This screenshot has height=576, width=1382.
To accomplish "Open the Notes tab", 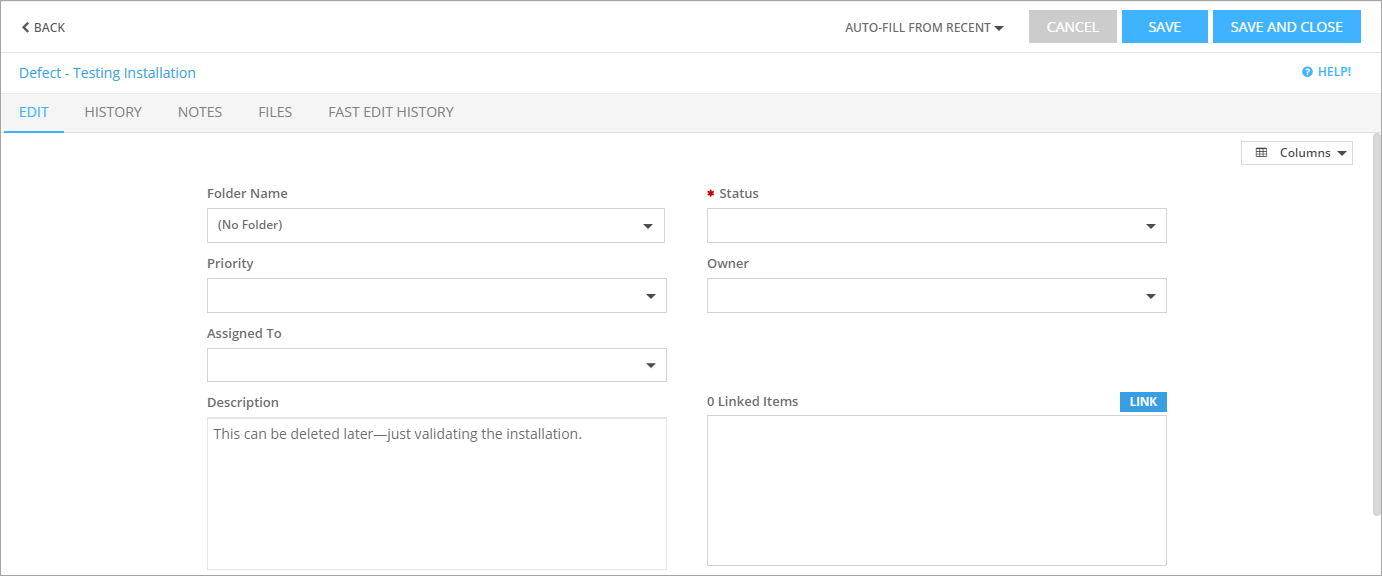I will tap(199, 112).
